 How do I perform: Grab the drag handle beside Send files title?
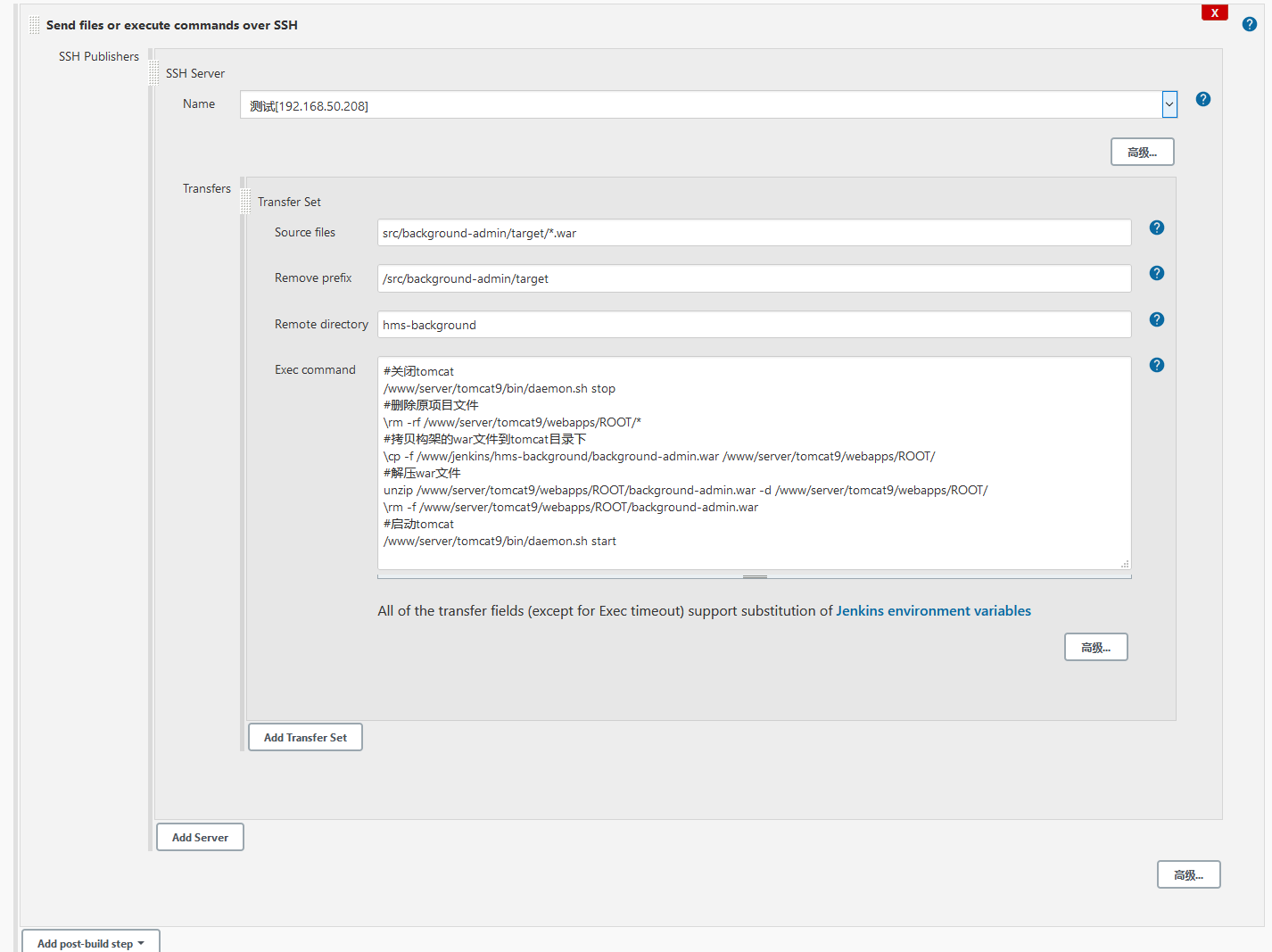point(34,25)
